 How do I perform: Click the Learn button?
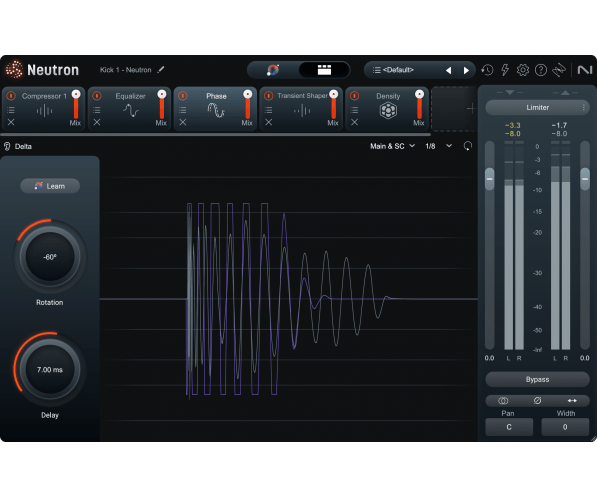tap(50, 186)
